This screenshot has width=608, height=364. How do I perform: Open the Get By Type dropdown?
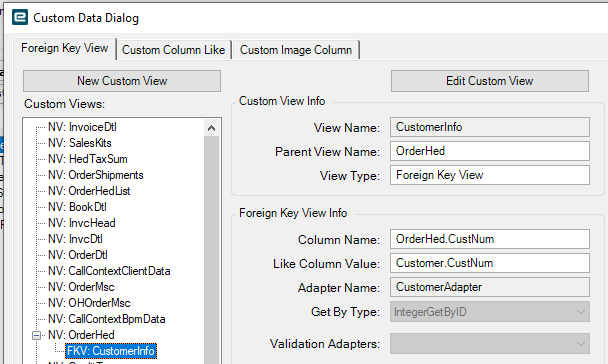tap(490, 312)
